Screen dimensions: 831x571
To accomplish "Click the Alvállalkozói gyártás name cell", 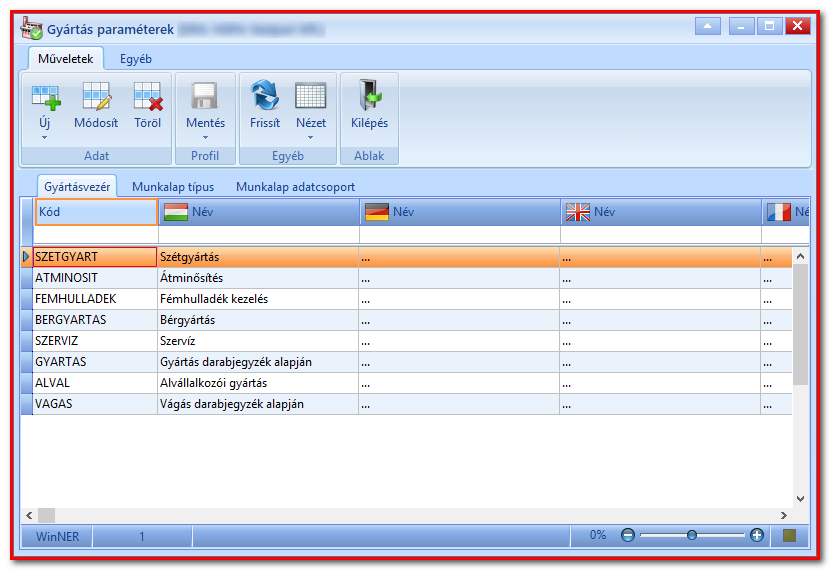I will (258, 383).
